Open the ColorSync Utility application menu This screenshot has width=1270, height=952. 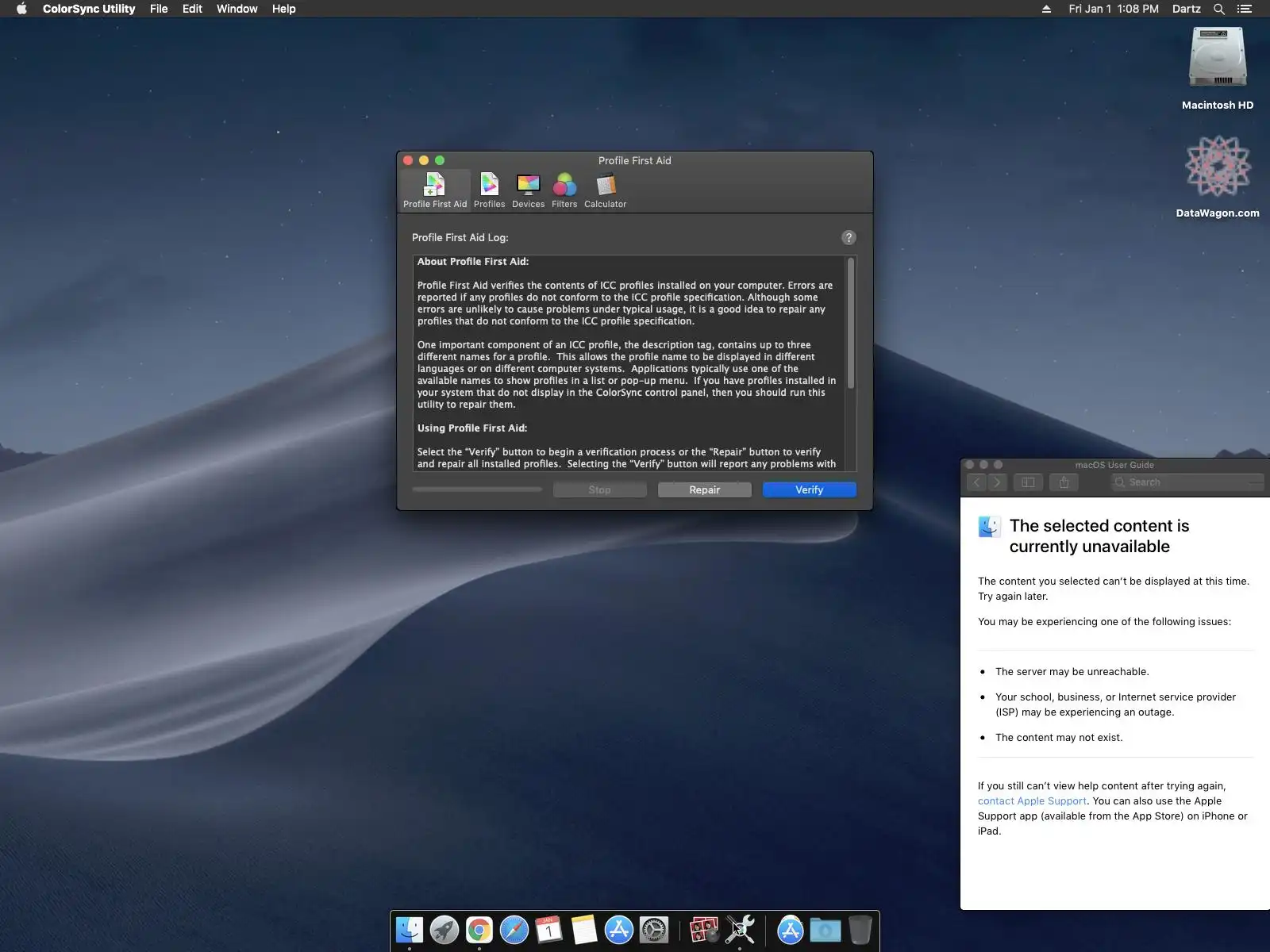[x=89, y=9]
